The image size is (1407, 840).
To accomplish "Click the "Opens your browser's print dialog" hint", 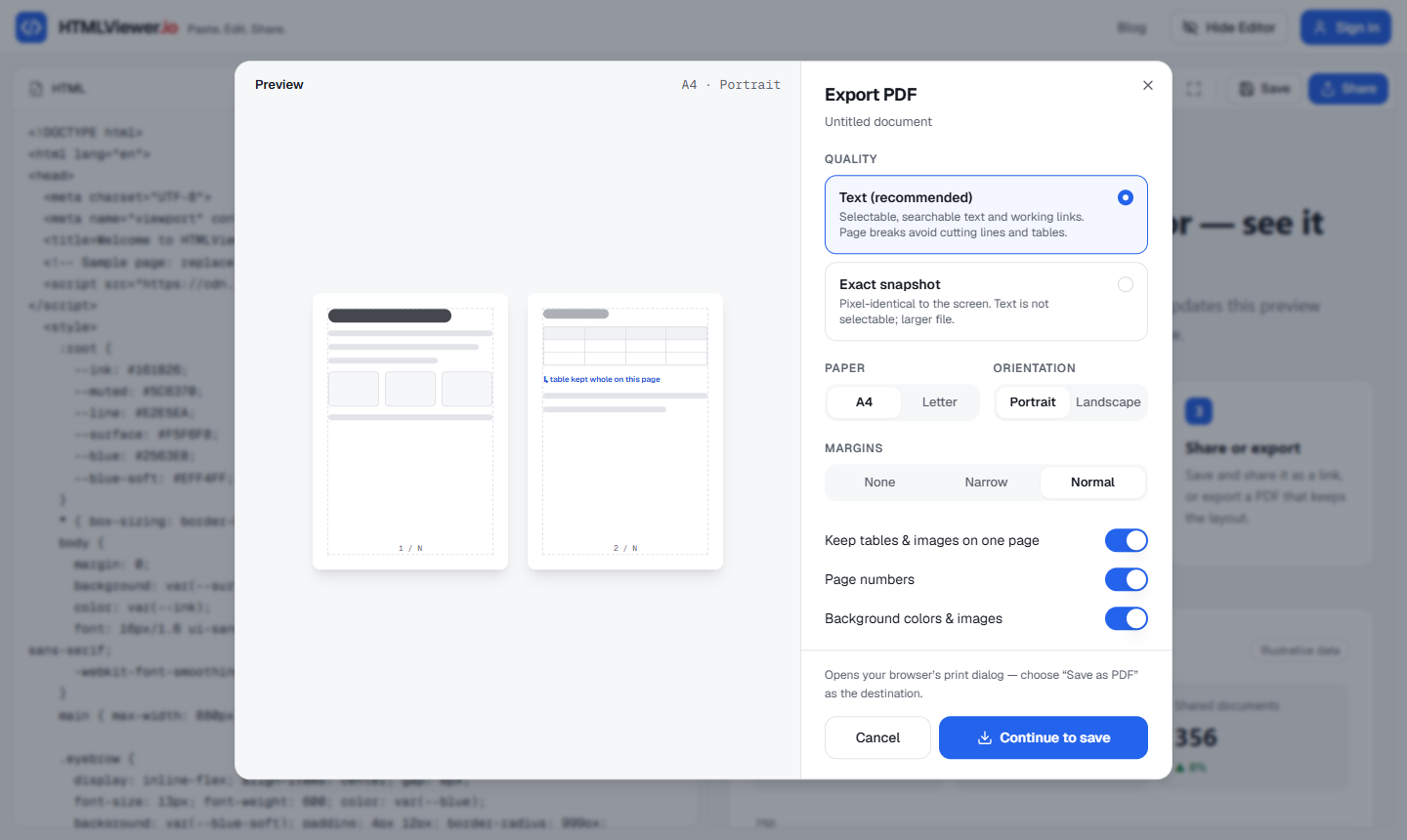I will 981,684.
